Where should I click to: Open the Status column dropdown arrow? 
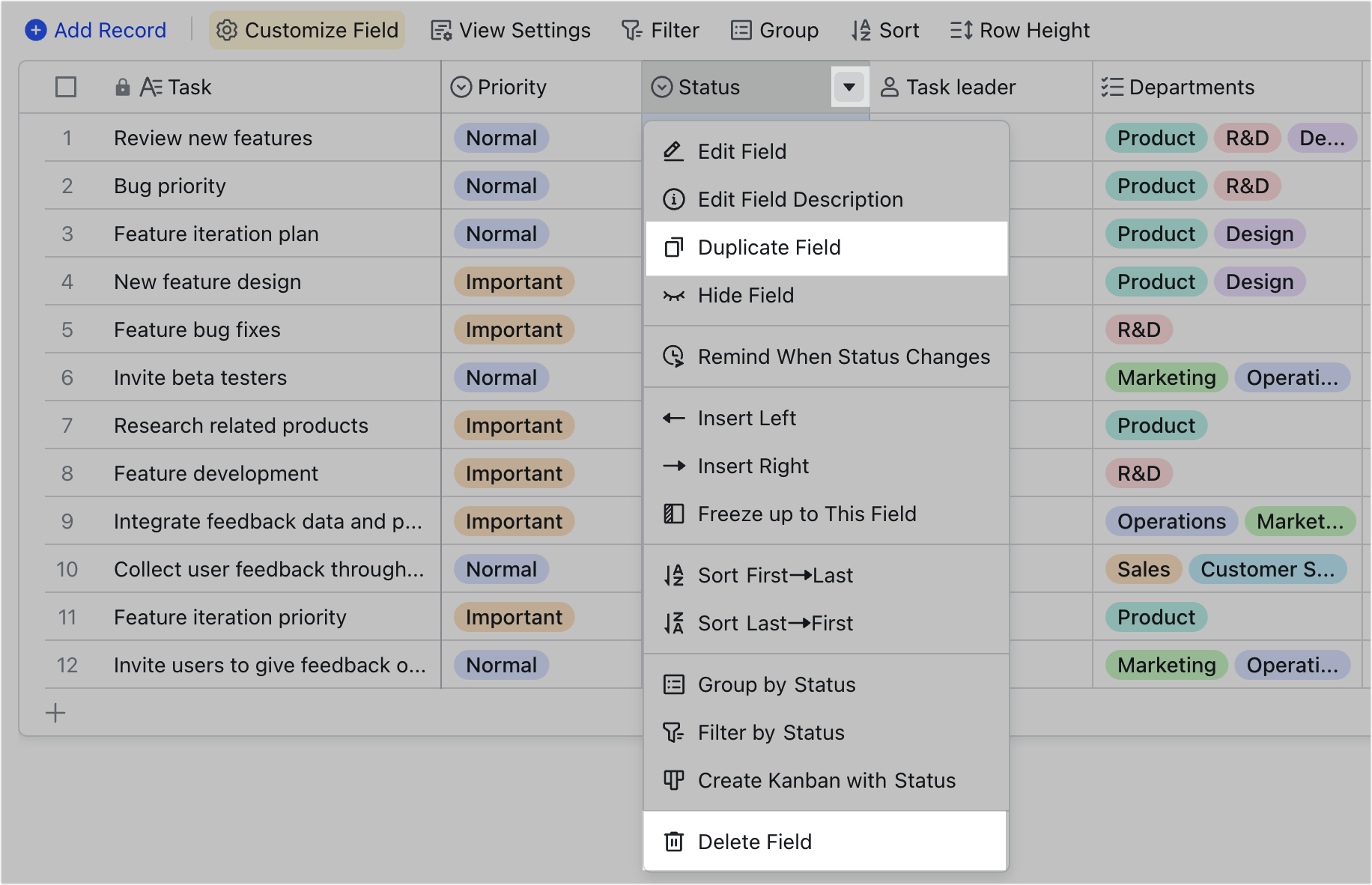click(849, 87)
